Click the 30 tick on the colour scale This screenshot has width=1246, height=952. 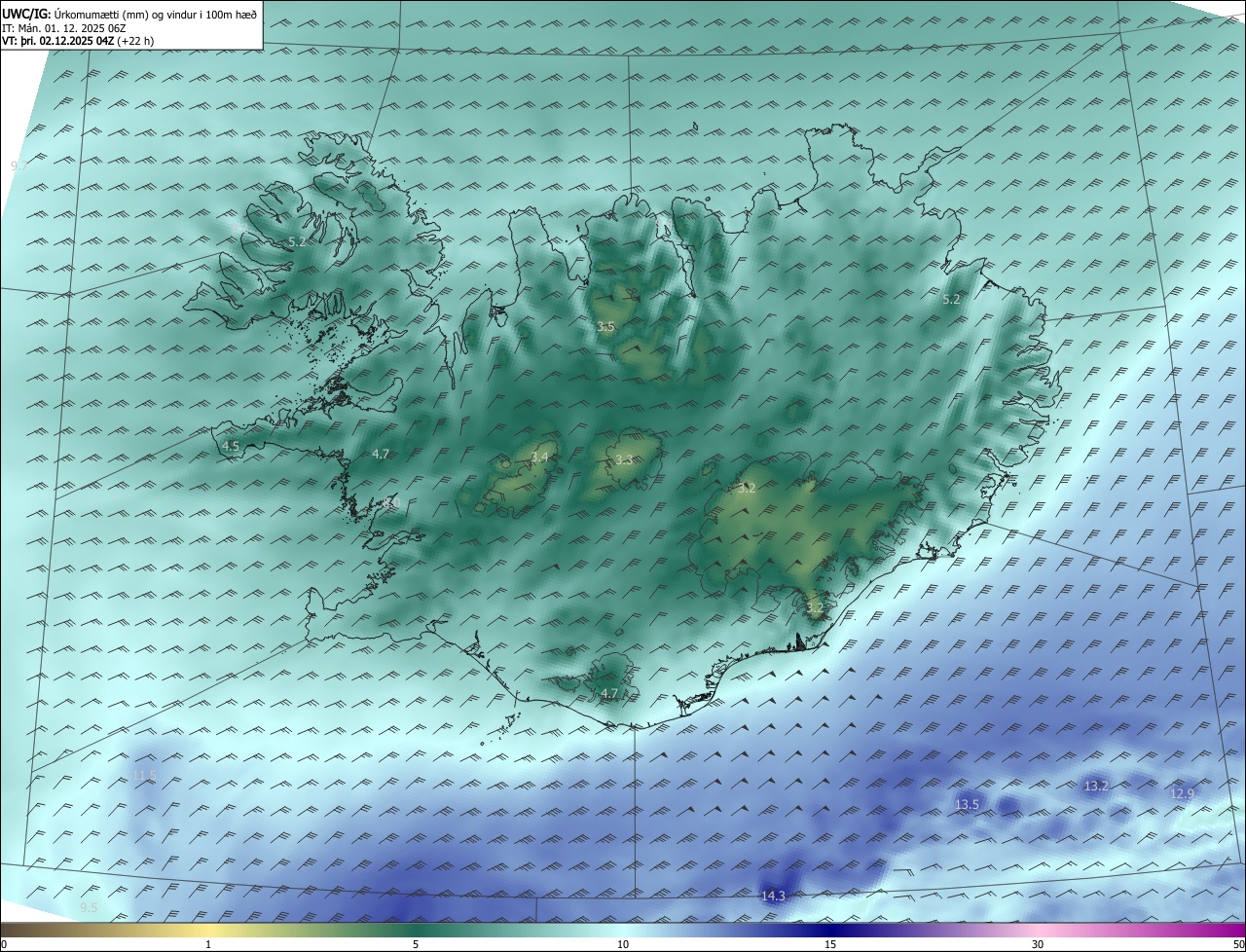pos(1038,944)
